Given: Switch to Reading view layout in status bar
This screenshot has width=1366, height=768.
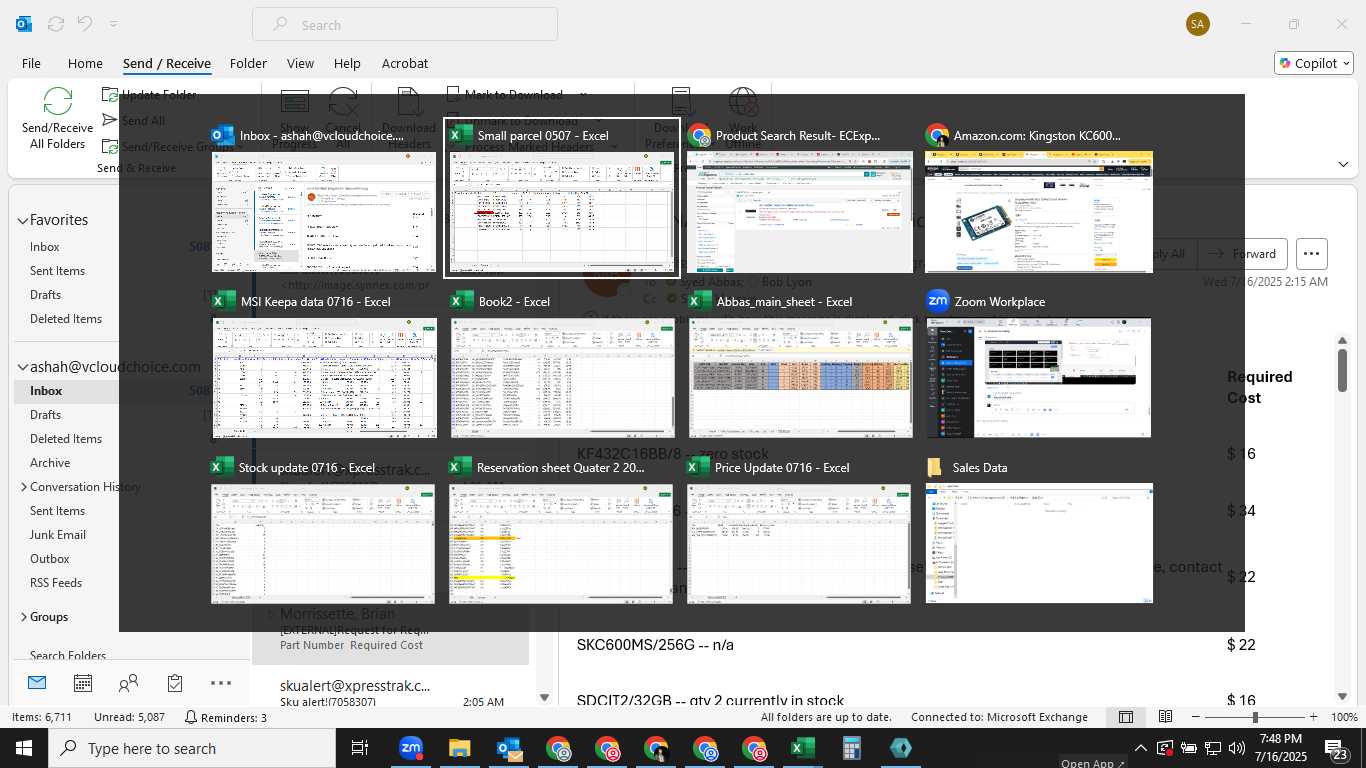Looking at the screenshot, I should click(x=1165, y=717).
